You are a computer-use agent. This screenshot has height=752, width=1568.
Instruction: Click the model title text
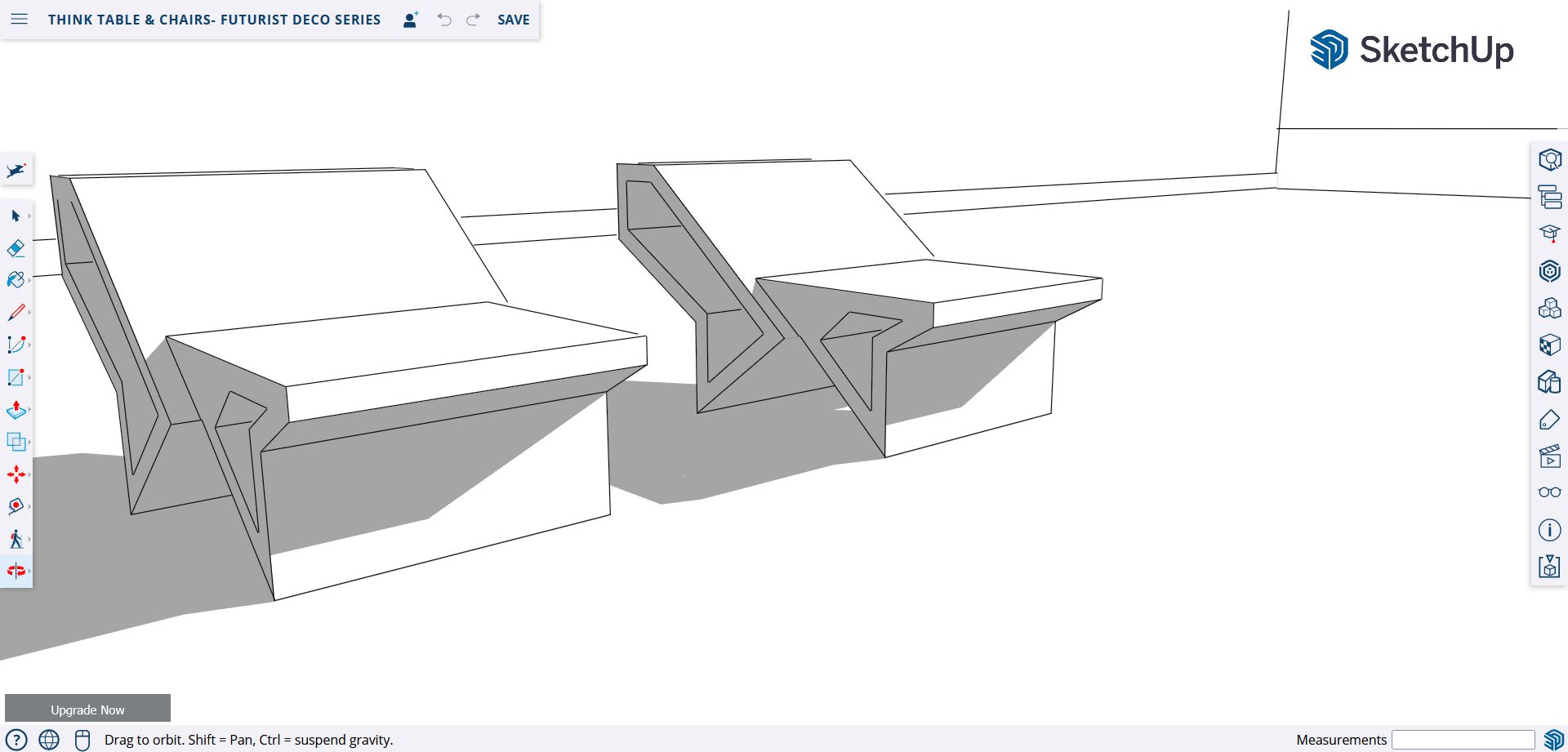(x=214, y=20)
